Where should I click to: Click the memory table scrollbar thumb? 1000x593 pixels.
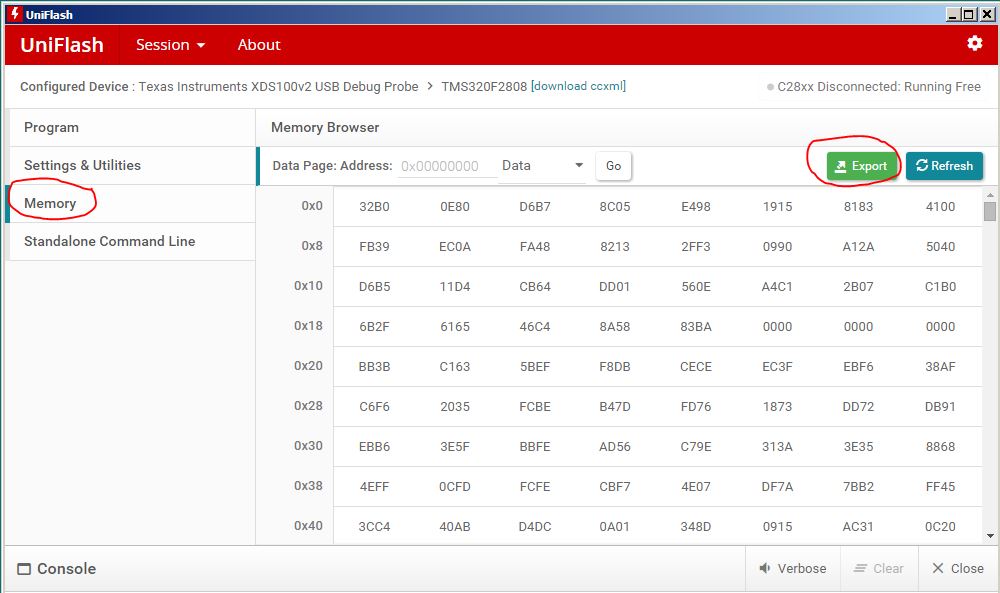[990, 211]
